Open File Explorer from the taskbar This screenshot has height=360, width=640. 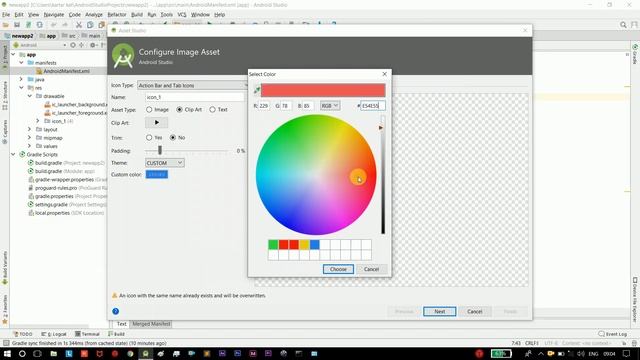coord(53,353)
